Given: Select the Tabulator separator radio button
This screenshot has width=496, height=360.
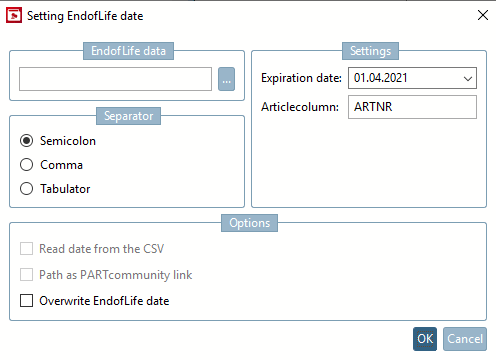Looking at the screenshot, I should coord(26,189).
